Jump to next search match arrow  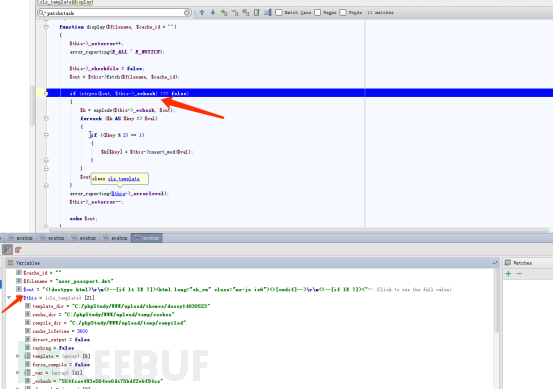[213, 13]
